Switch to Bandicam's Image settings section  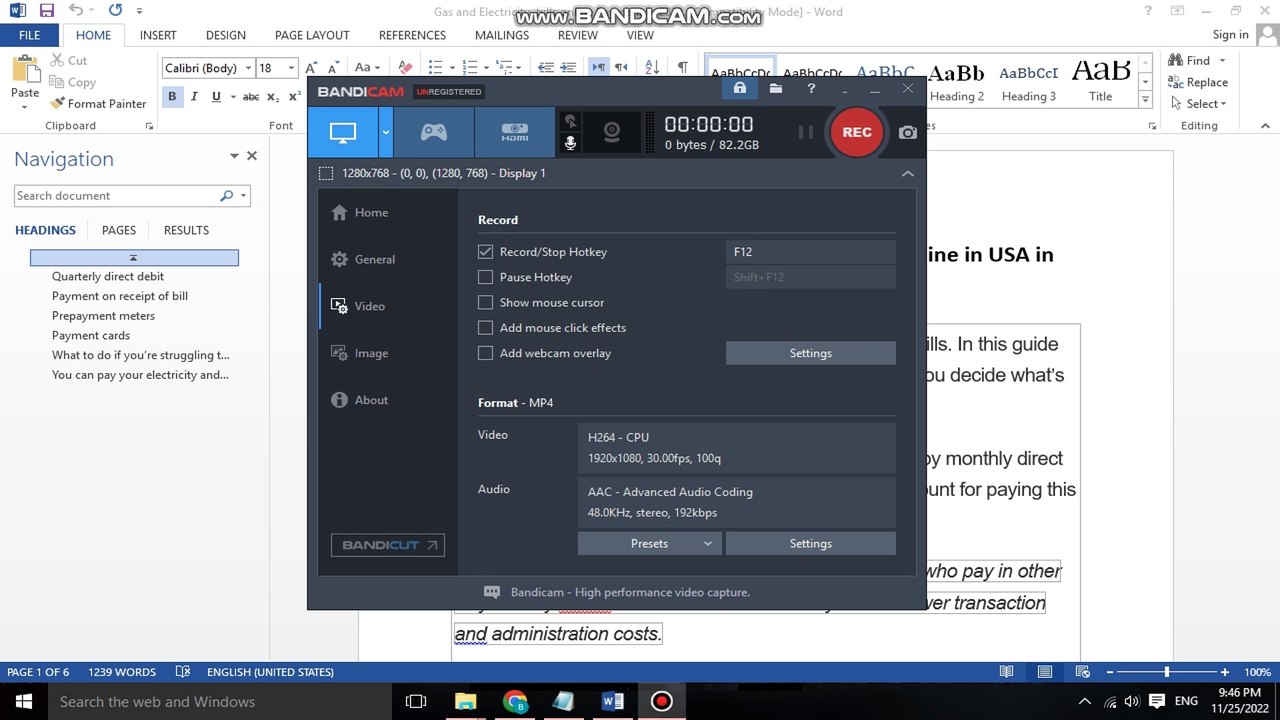pyautogui.click(x=371, y=353)
